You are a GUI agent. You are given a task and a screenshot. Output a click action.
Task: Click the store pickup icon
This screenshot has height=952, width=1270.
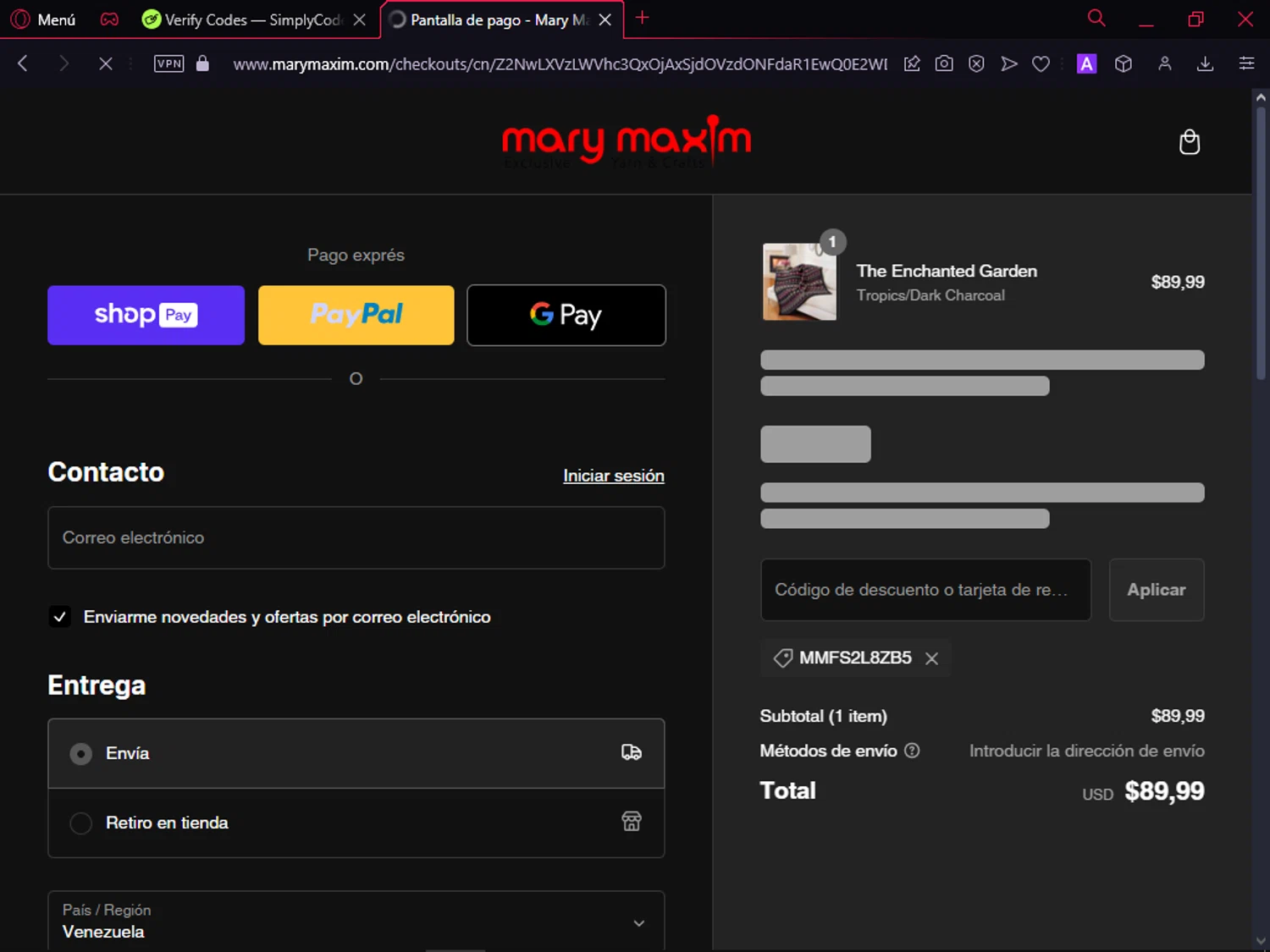pyautogui.click(x=632, y=822)
